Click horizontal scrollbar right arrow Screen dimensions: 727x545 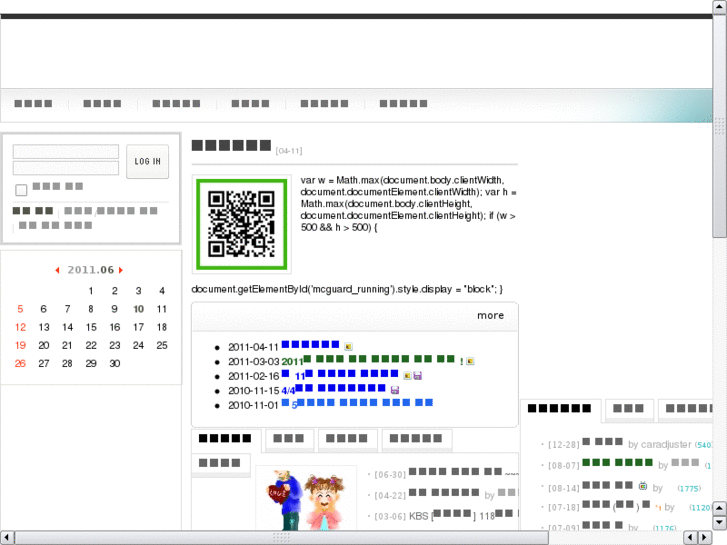tap(705, 538)
